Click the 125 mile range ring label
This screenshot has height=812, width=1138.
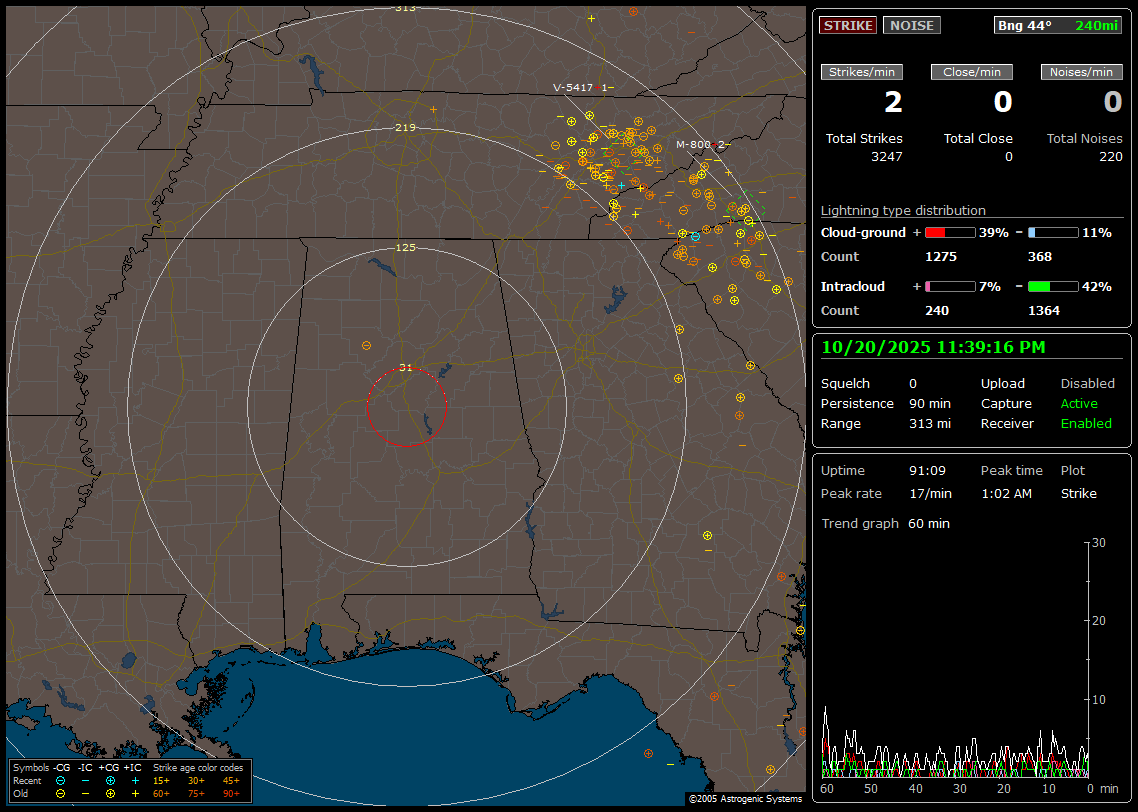point(405,247)
